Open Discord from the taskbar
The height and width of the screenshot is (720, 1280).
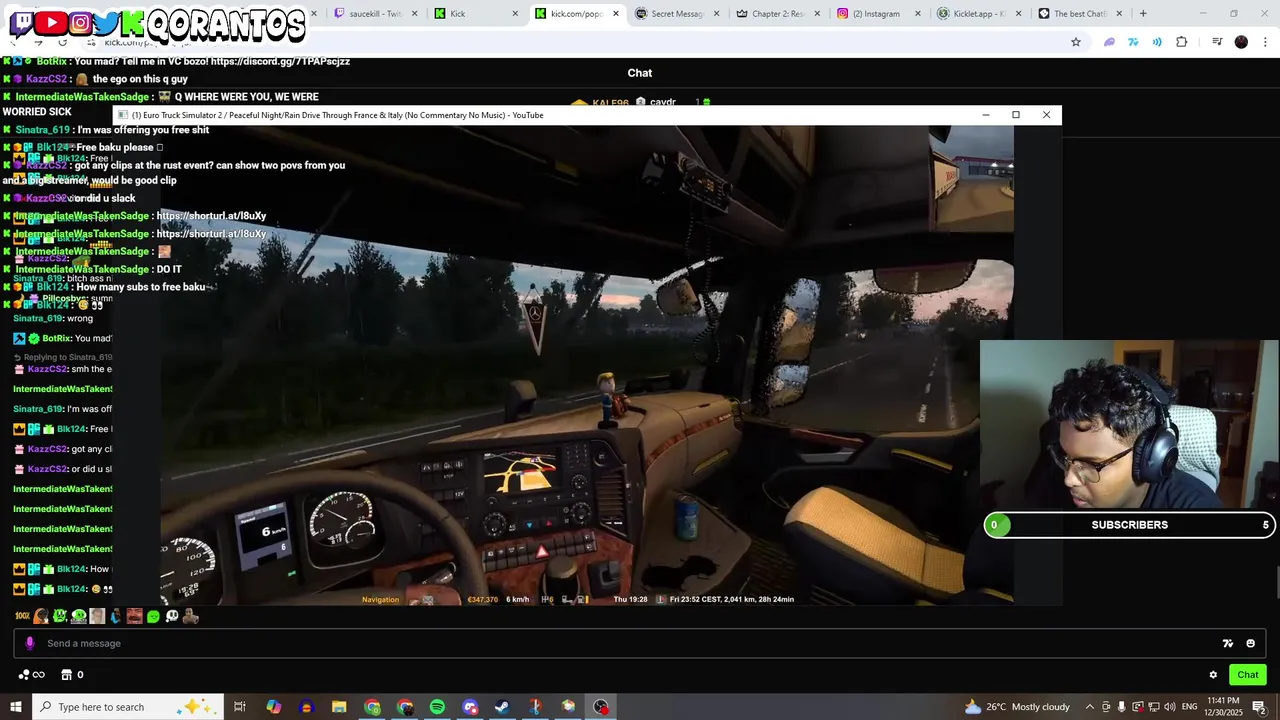point(470,707)
